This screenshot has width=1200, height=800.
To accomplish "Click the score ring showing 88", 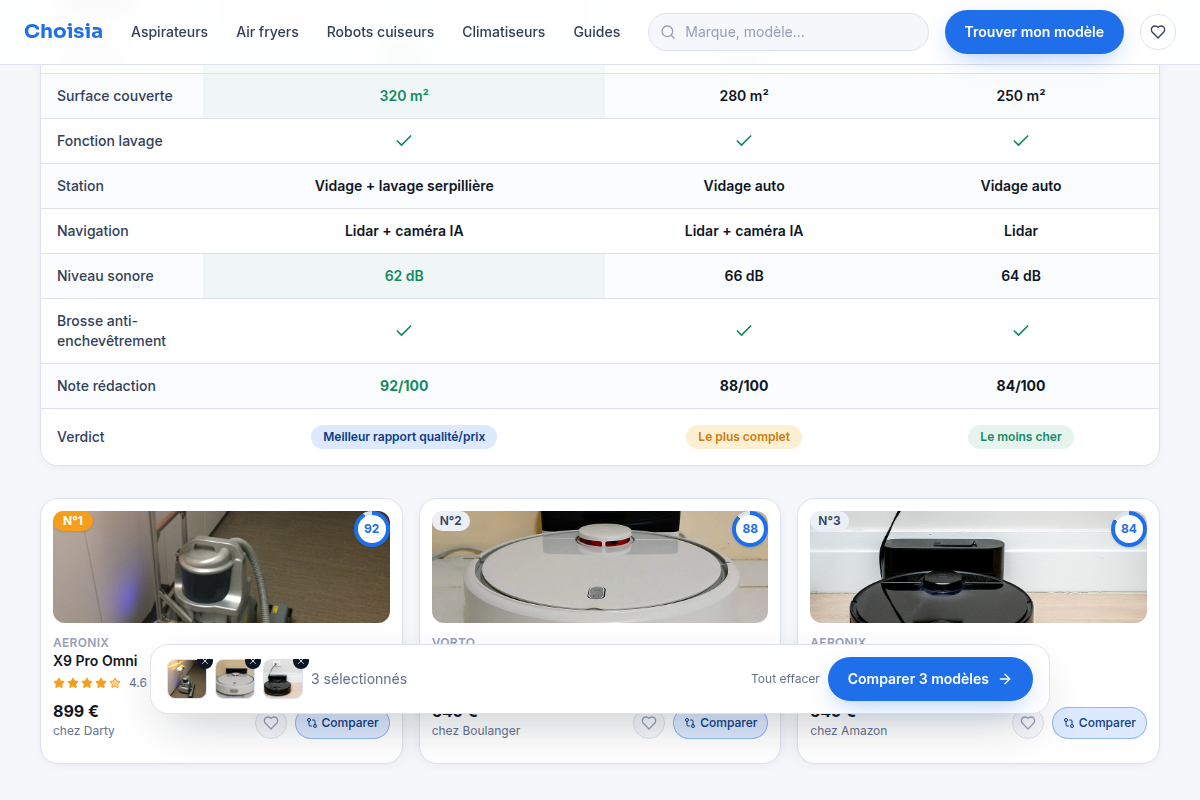I will coord(750,529).
